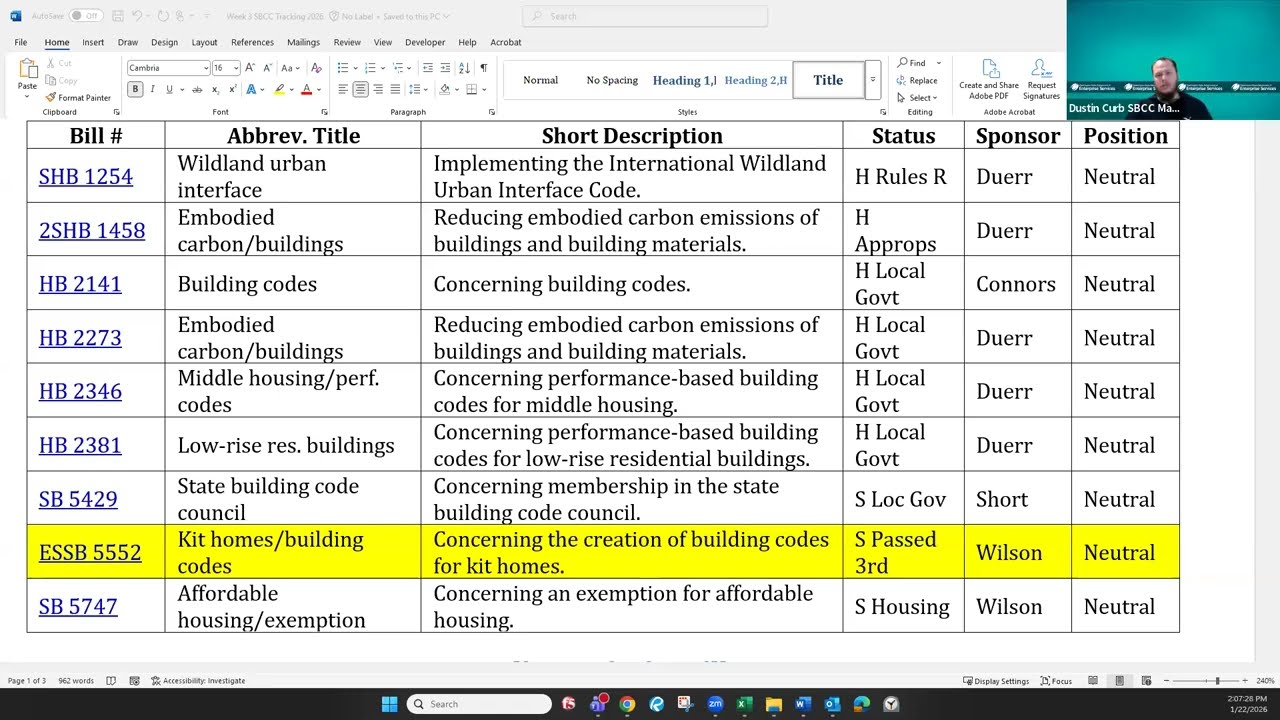Switch to the Insert tab

[x=93, y=42]
